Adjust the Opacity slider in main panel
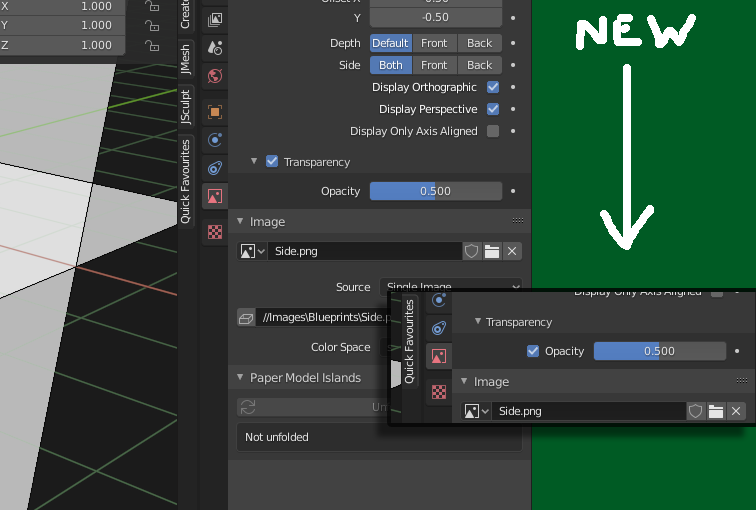Screen dimensions: 756x510 [x=436, y=191]
